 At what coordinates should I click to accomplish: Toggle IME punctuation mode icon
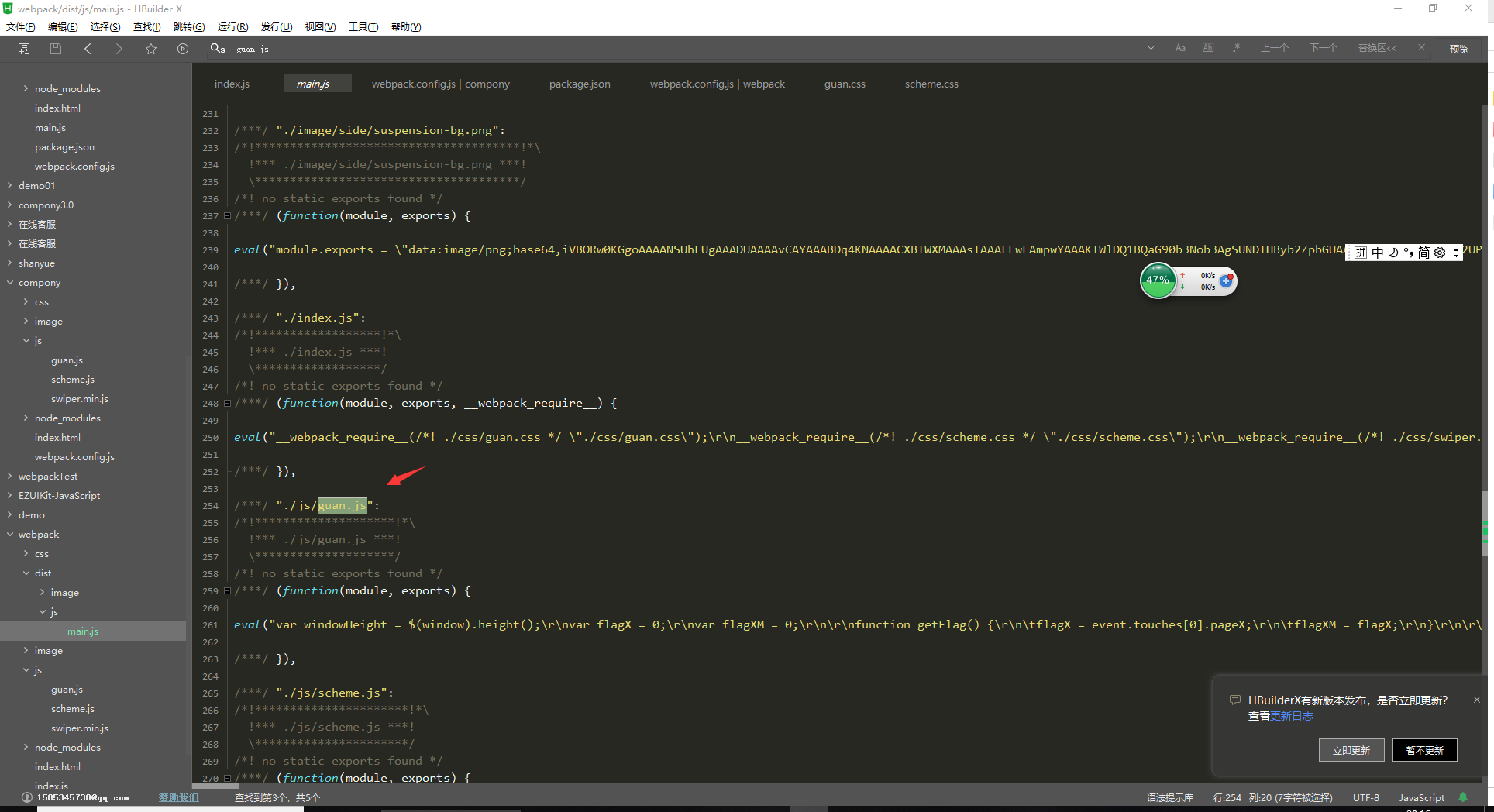pos(1409,253)
